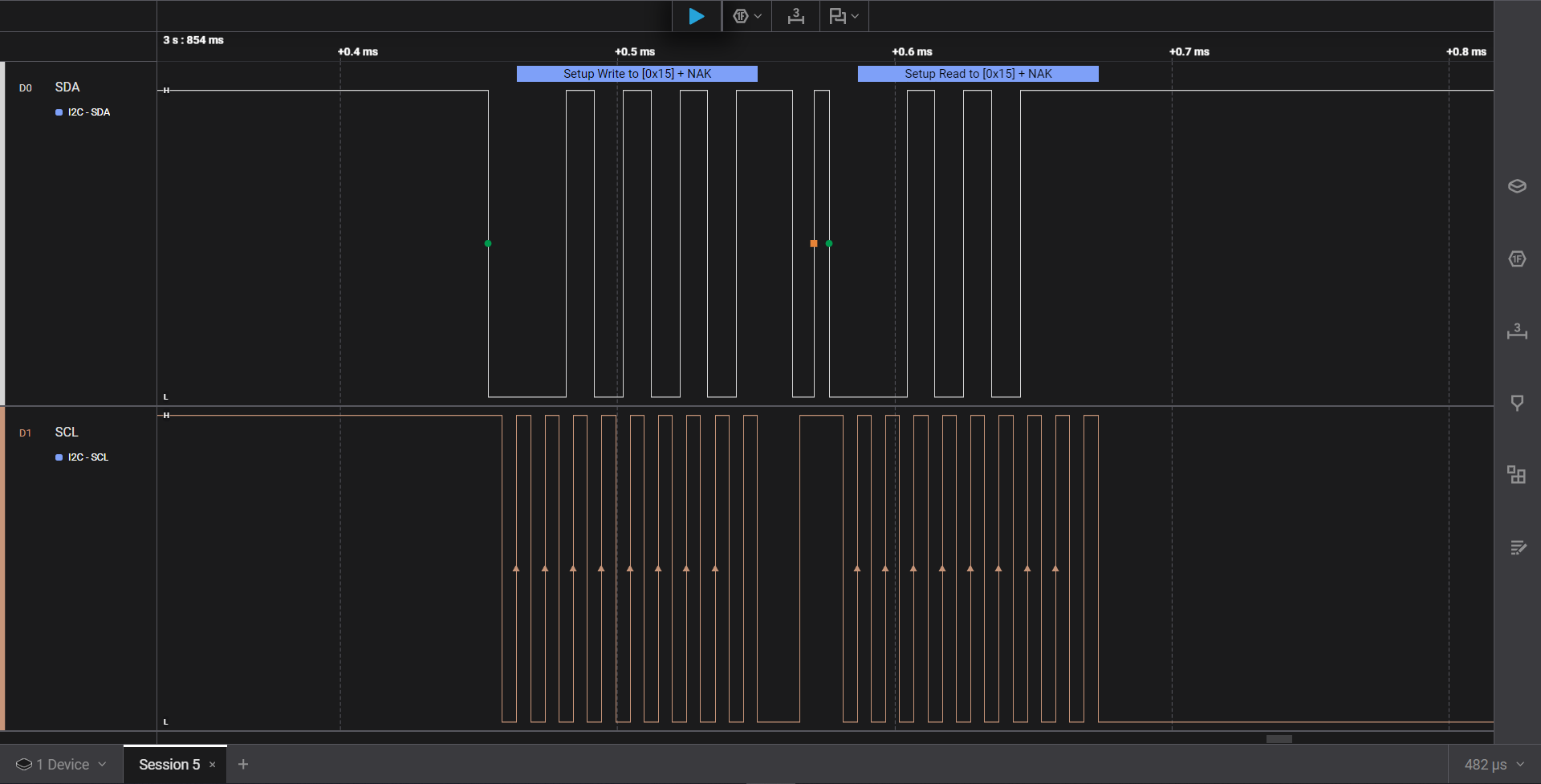Click the horizontal scrollbar thumb below waveforms
The image size is (1541, 784).
pos(1279,739)
